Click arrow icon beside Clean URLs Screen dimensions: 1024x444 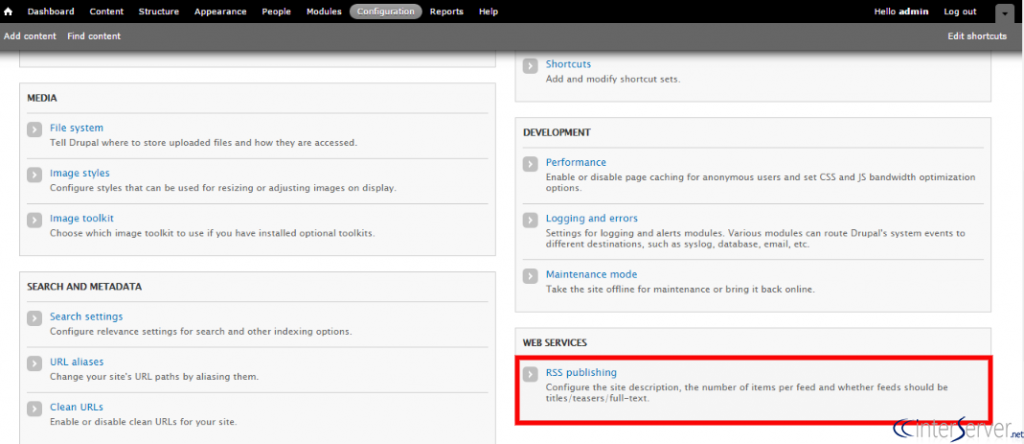tap(35, 409)
